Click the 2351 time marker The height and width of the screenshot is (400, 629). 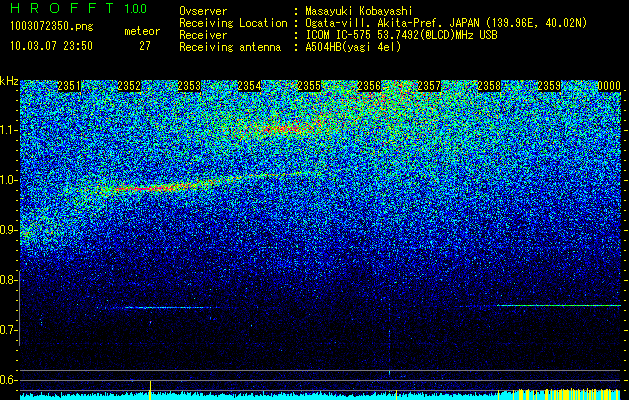(x=69, y=86)
